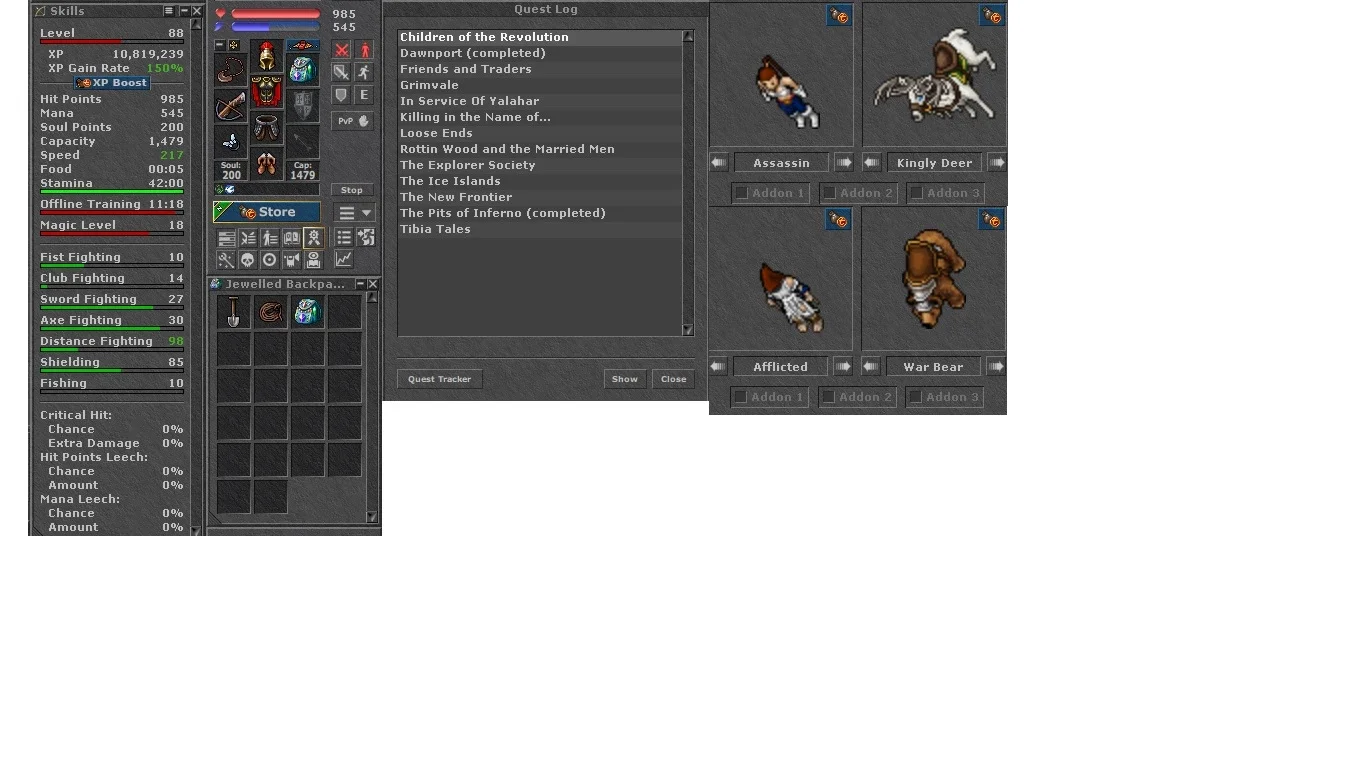Open the analytics line graph icon

pos(343,260)
